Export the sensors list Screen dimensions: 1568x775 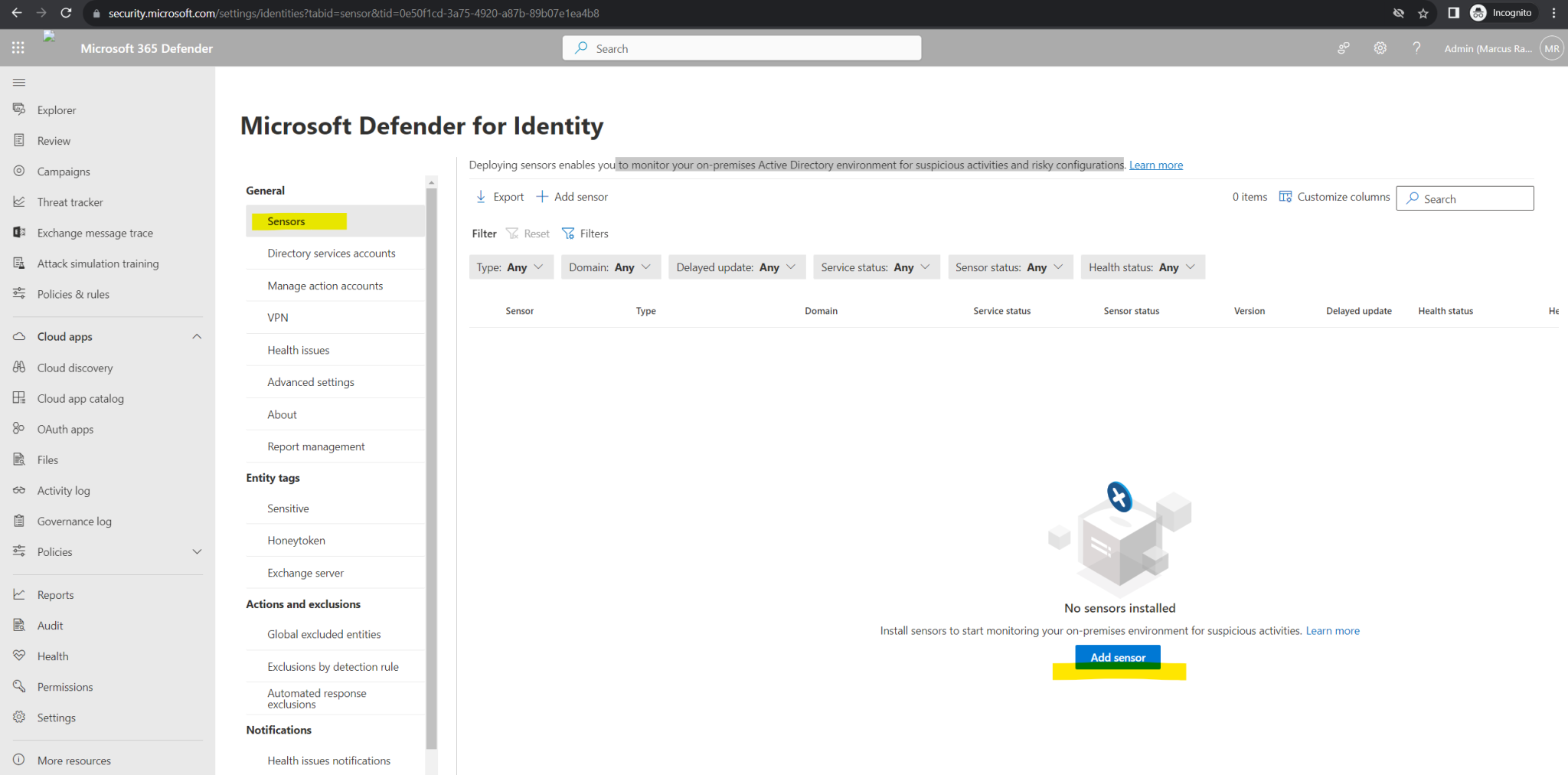point(500,197)
